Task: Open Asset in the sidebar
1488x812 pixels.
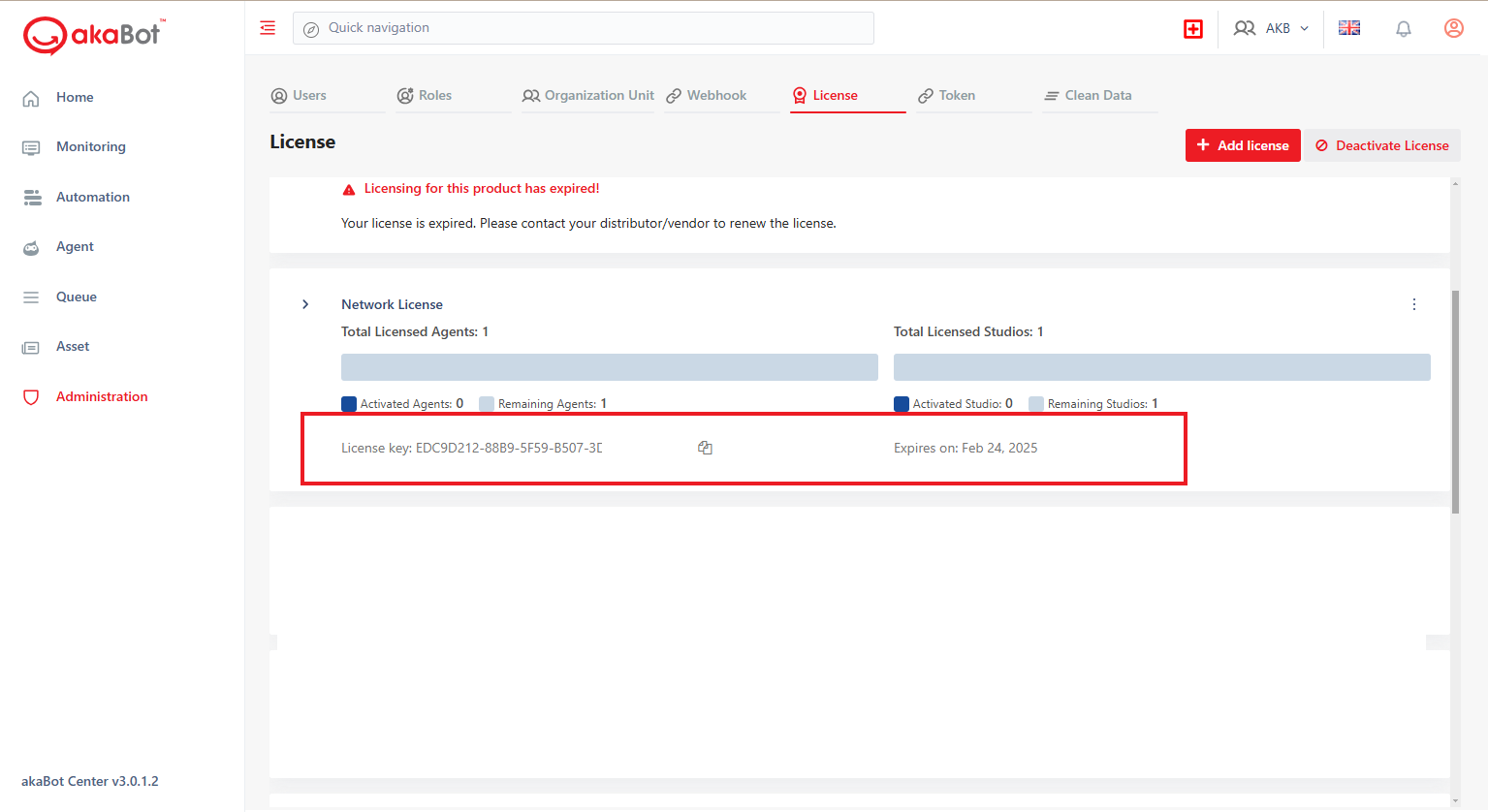Action: coord(73,347)
